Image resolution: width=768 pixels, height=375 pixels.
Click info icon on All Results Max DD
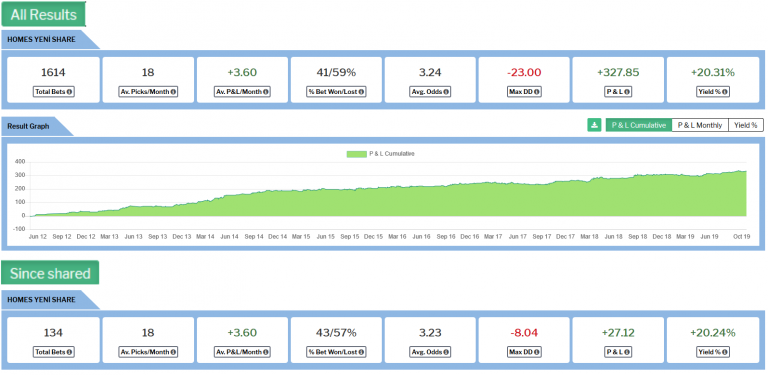pos(537,92)
